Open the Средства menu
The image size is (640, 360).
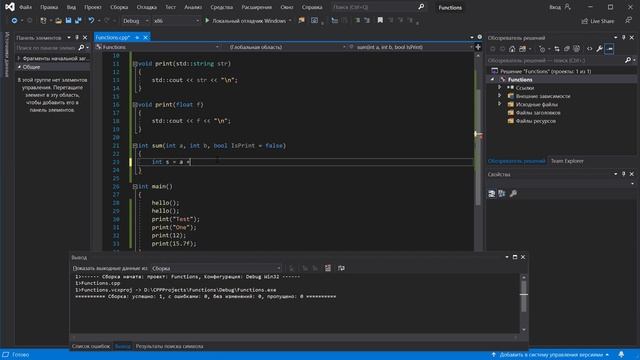[x=222, y=7]
